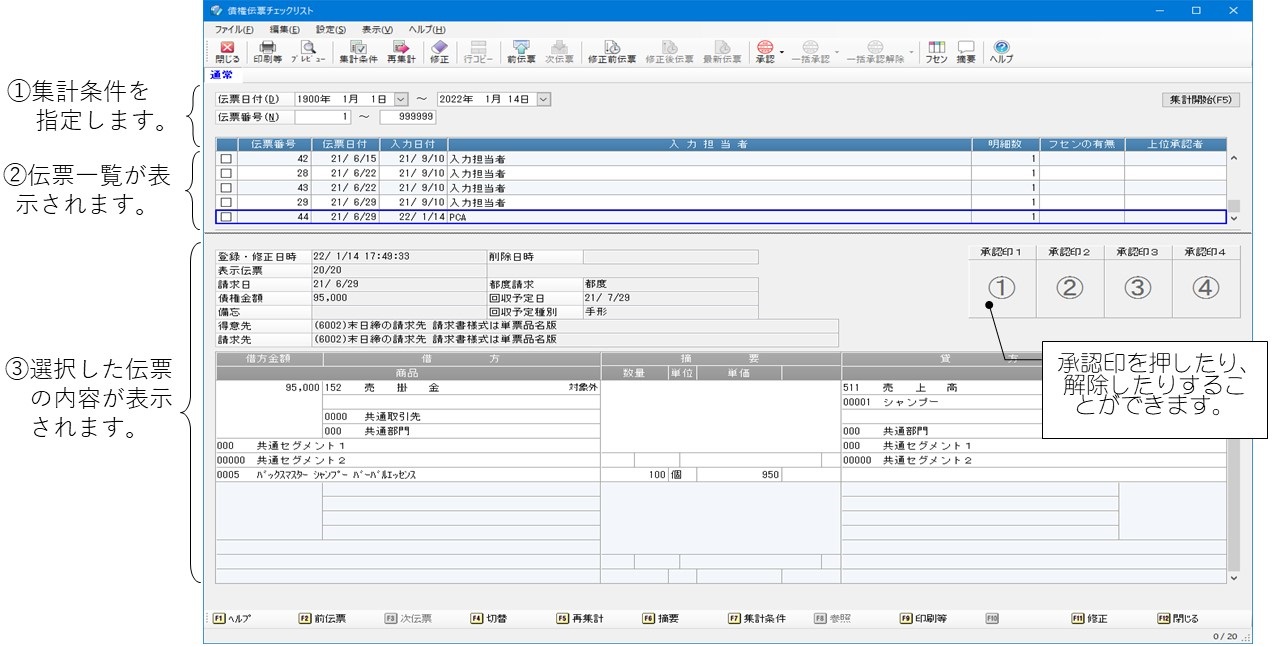Click the 閉じる toolbar icon

[227, 52]
